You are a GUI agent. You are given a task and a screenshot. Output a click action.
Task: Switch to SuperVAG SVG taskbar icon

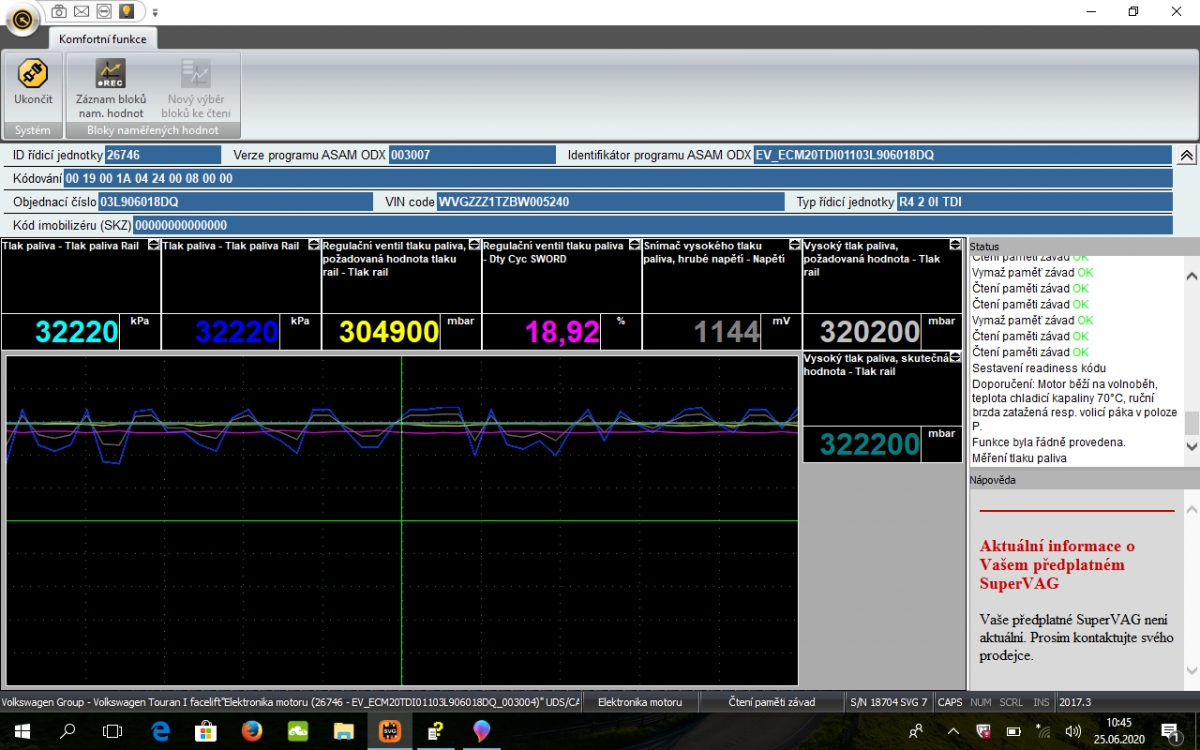click(x=390, y=731)
